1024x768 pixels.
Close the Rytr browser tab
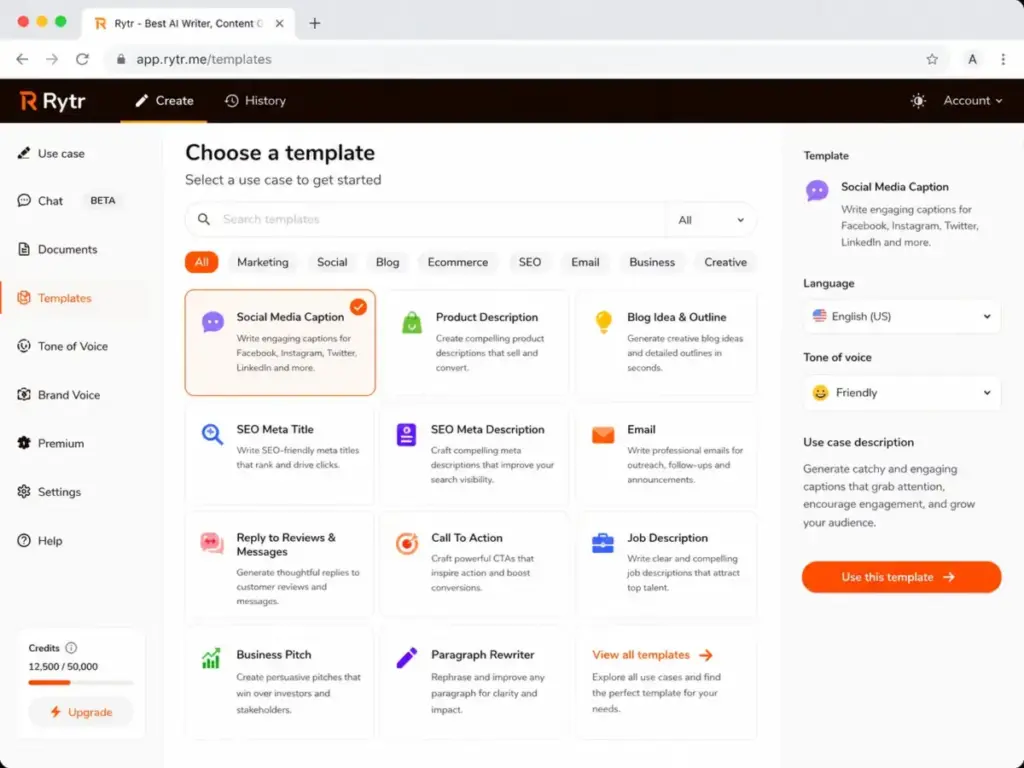coord(280,24)
